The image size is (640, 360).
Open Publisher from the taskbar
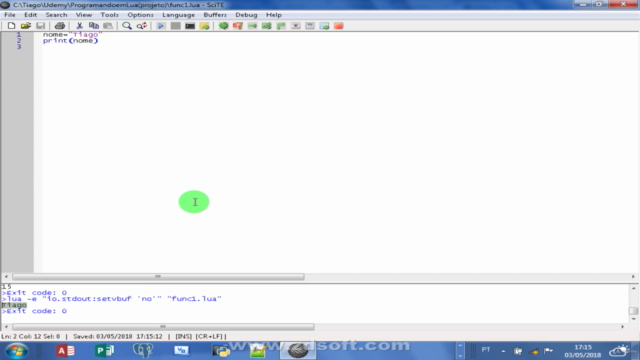pos(104,351)
